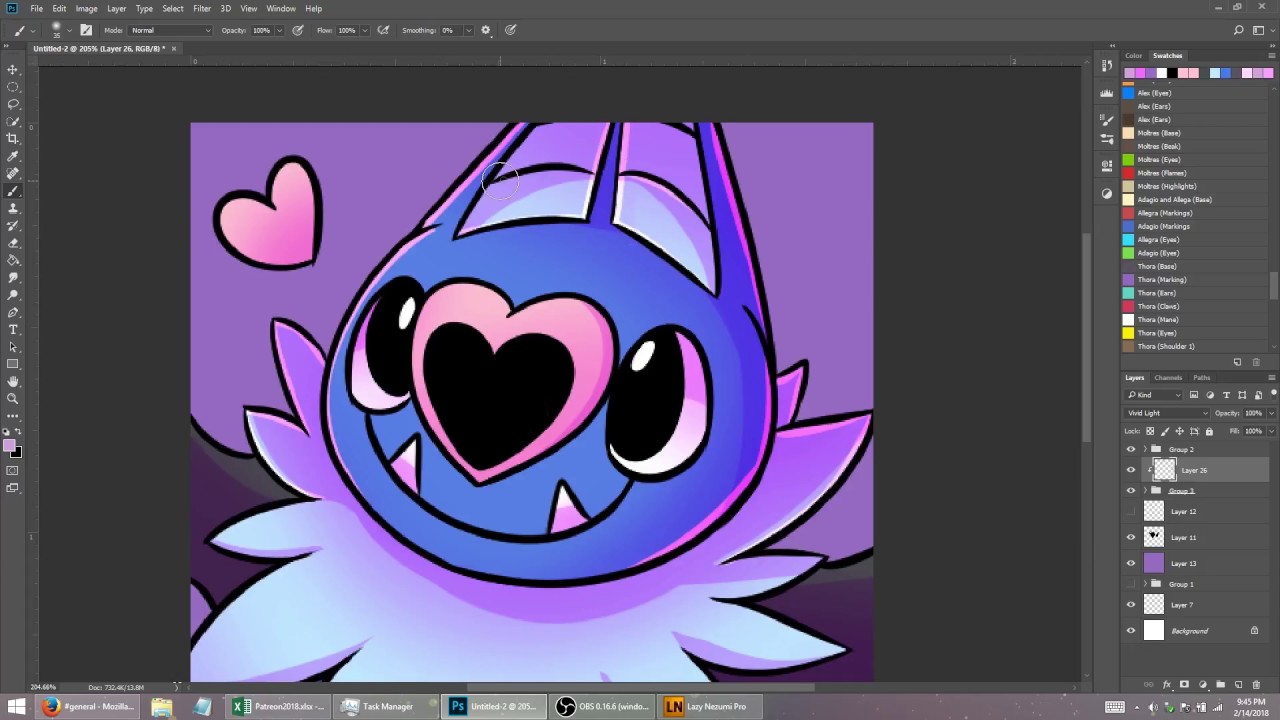1280x720 pixels.
Task: Hide Layer 7
Action: click(x=1131, y=605)
